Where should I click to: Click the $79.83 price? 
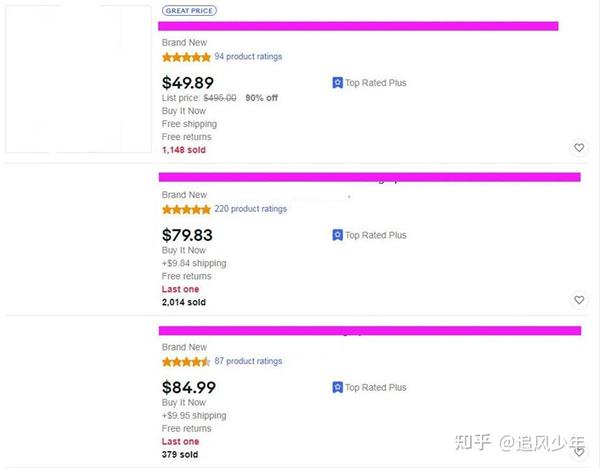click(187, 235)
